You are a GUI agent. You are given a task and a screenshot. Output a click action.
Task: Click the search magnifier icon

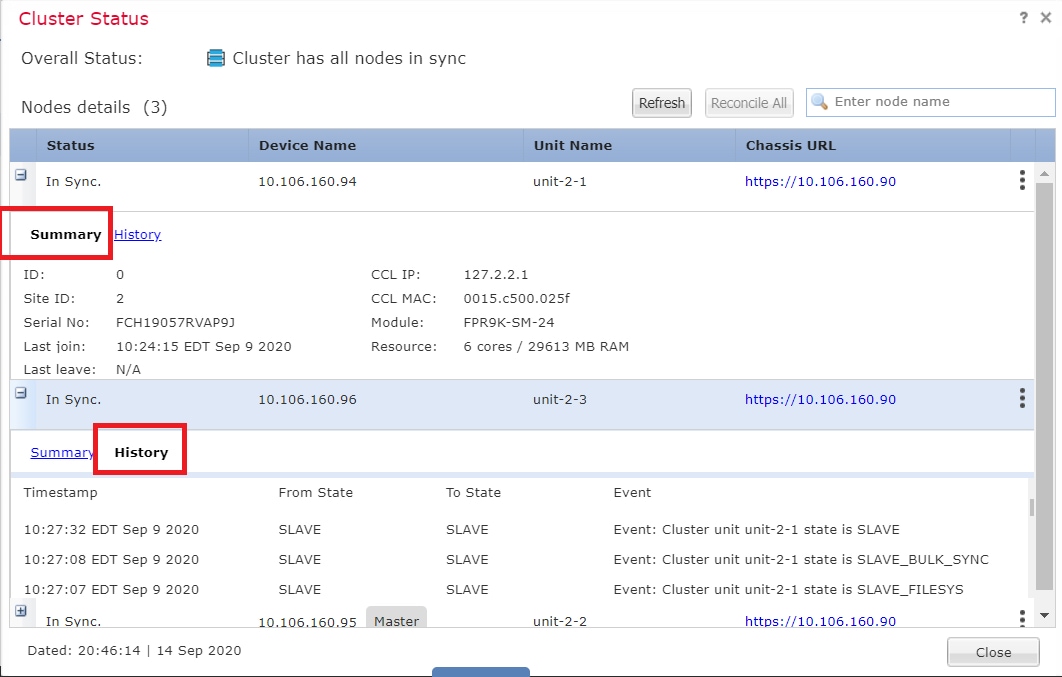(x=820, y=102)
